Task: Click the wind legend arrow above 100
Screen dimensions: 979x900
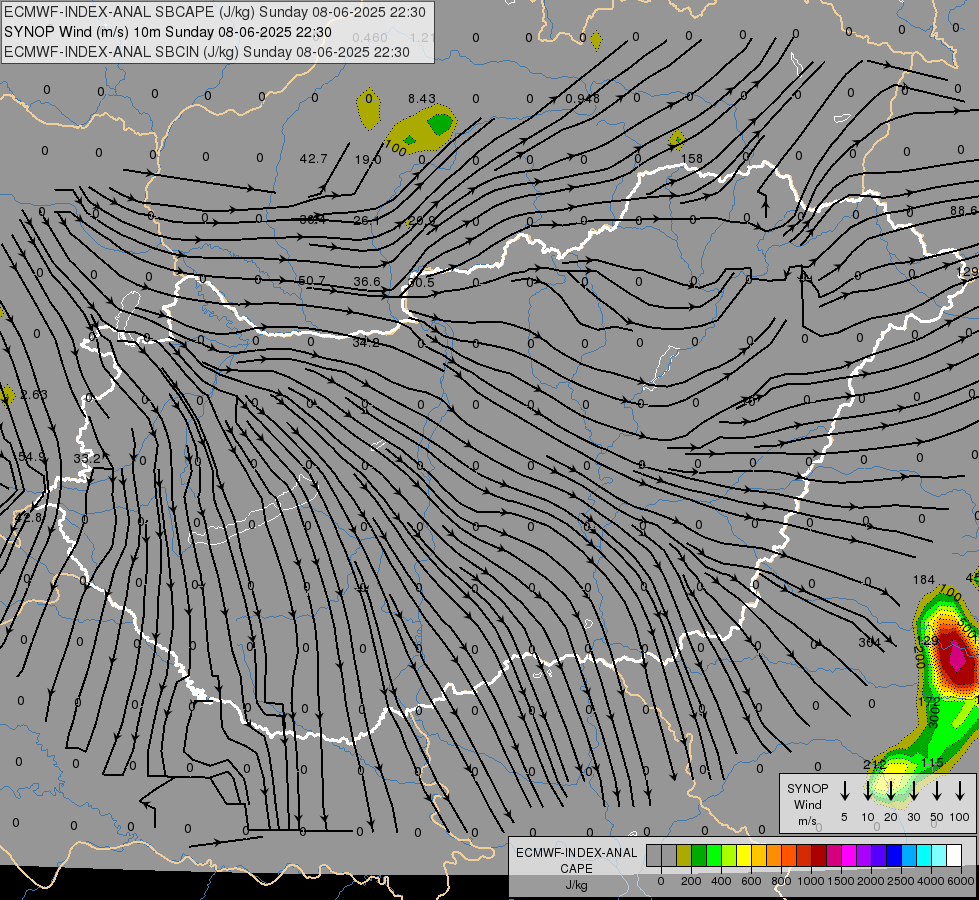Action: tap(960, 791)
